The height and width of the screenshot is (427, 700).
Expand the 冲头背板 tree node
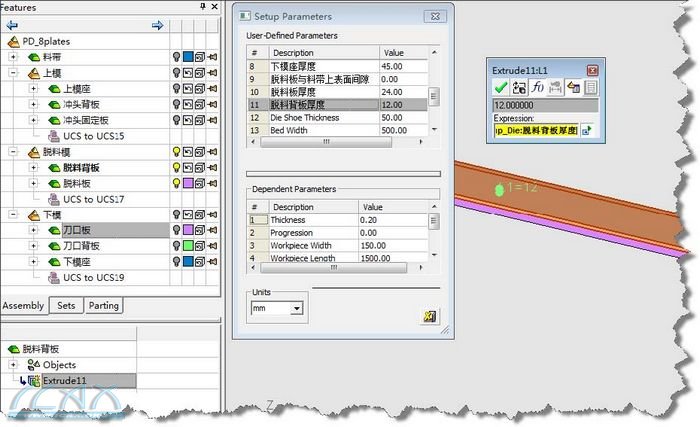tap(33, 104)
